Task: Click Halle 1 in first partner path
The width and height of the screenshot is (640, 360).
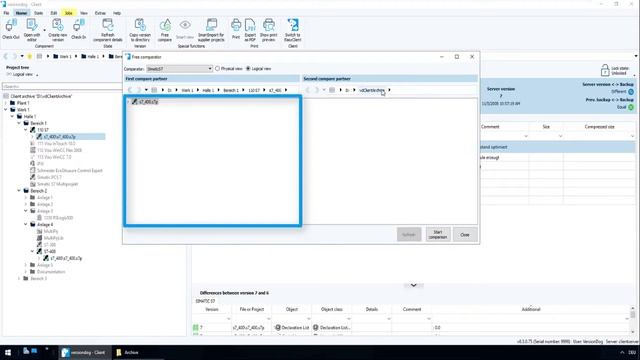Action: point(208,90)
